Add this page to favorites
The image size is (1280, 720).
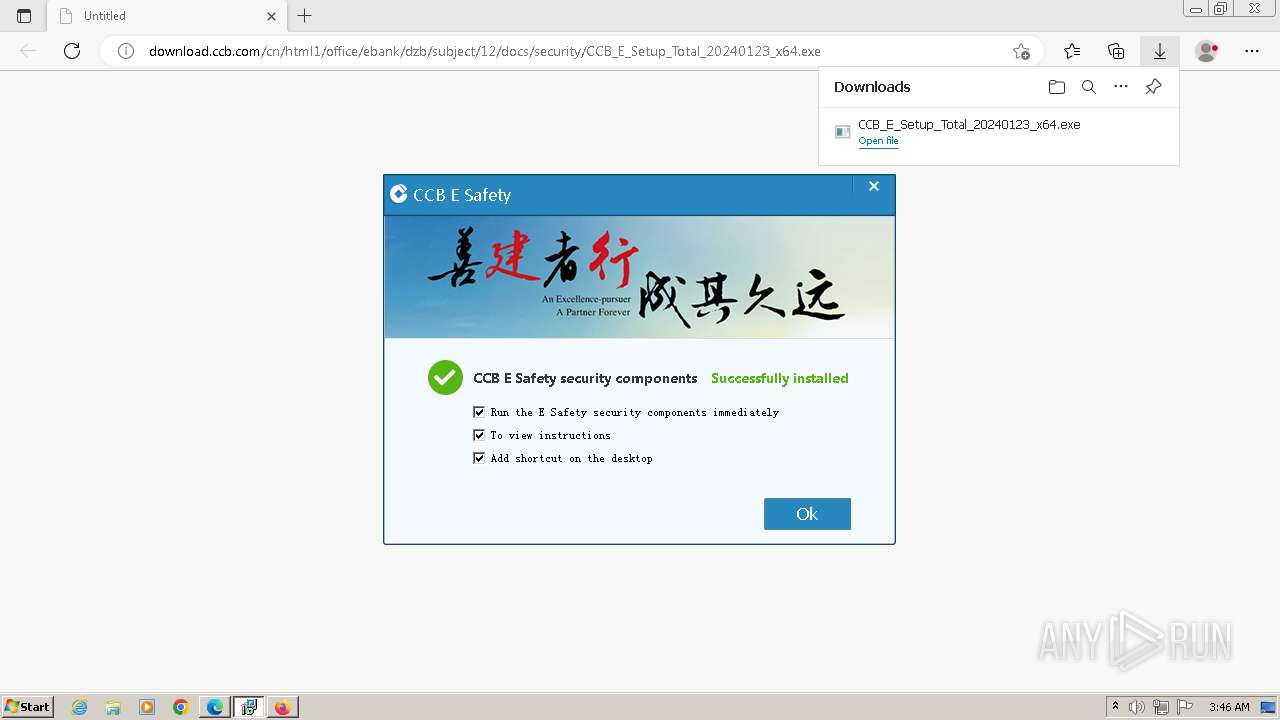click(1021, 51)
